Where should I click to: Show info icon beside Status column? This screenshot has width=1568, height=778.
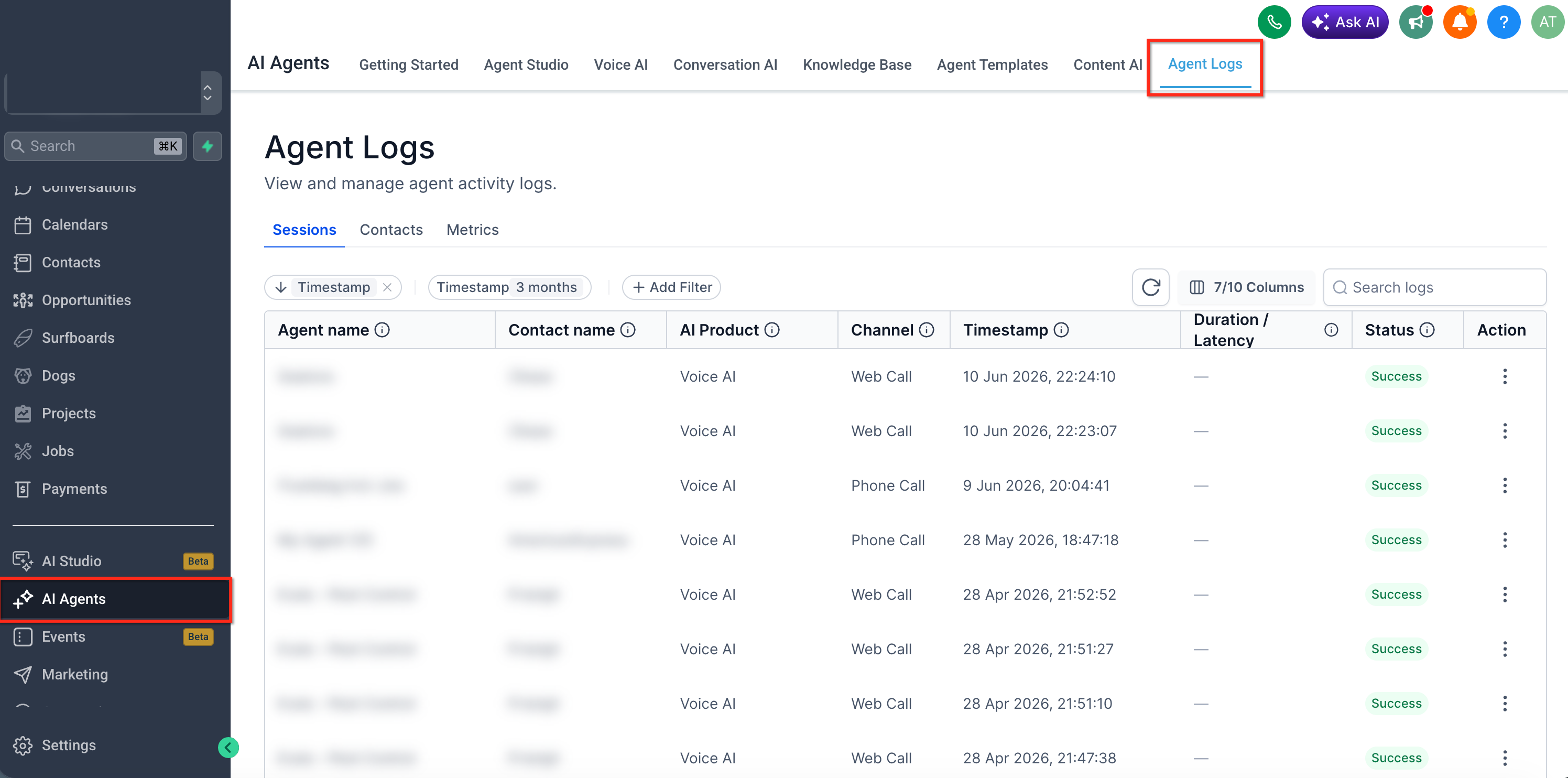pyautogui.click(x=1427, y=330)
